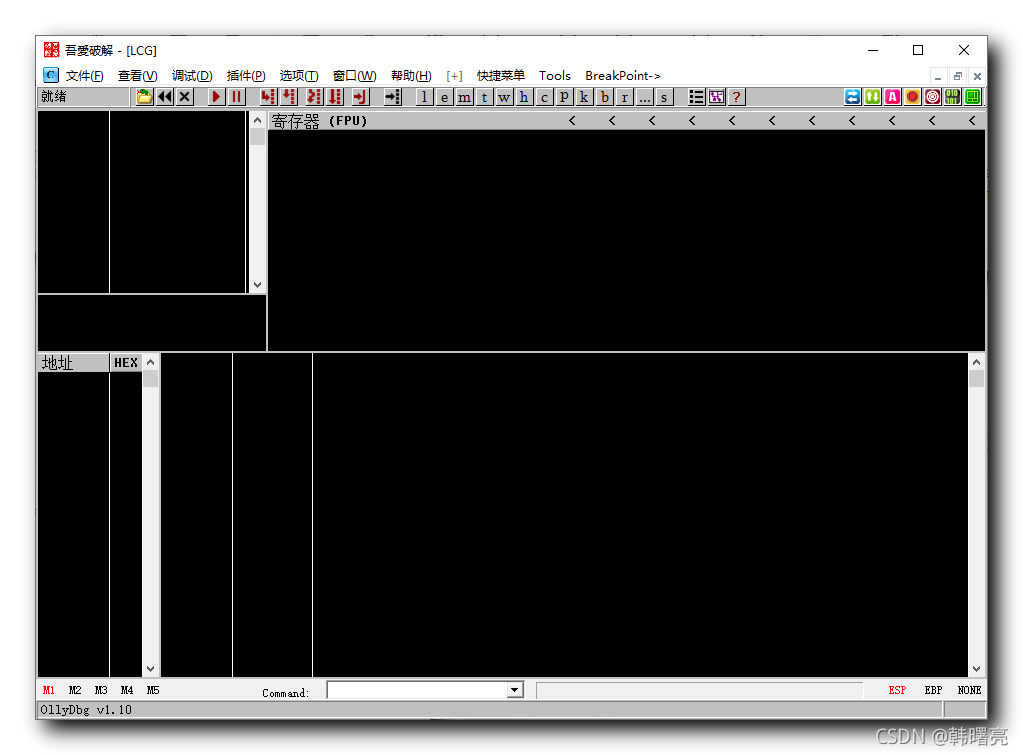Run the program with the red play icon

[x=215, y=96]
